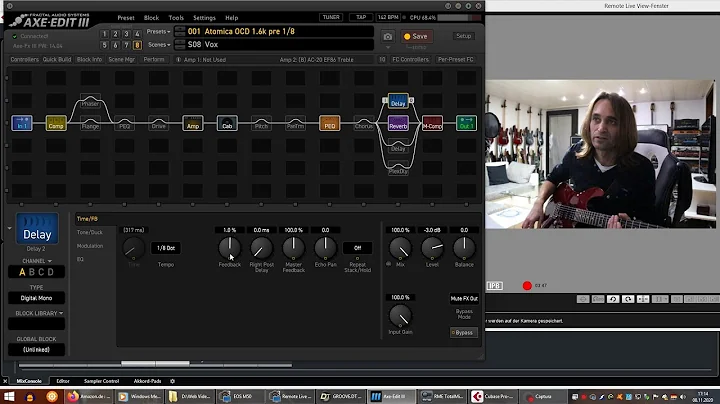Select the purple Reverb block
Image resolution: width=720 pixels, height=404 pixels.
click(398, 123)
